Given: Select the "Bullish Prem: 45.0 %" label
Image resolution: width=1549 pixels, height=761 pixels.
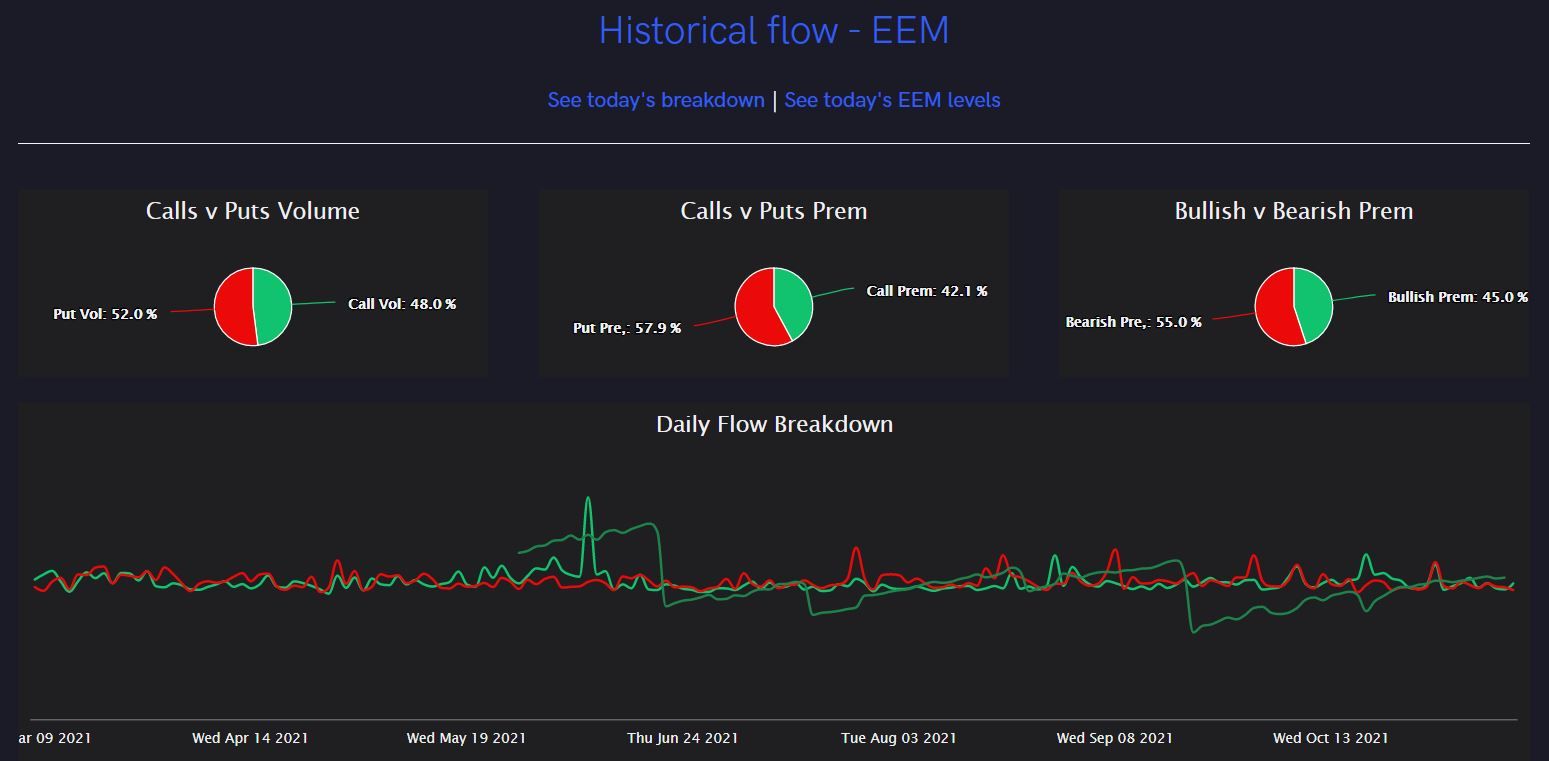Looking at the screenshot, I should click(x=1458, y=297).
